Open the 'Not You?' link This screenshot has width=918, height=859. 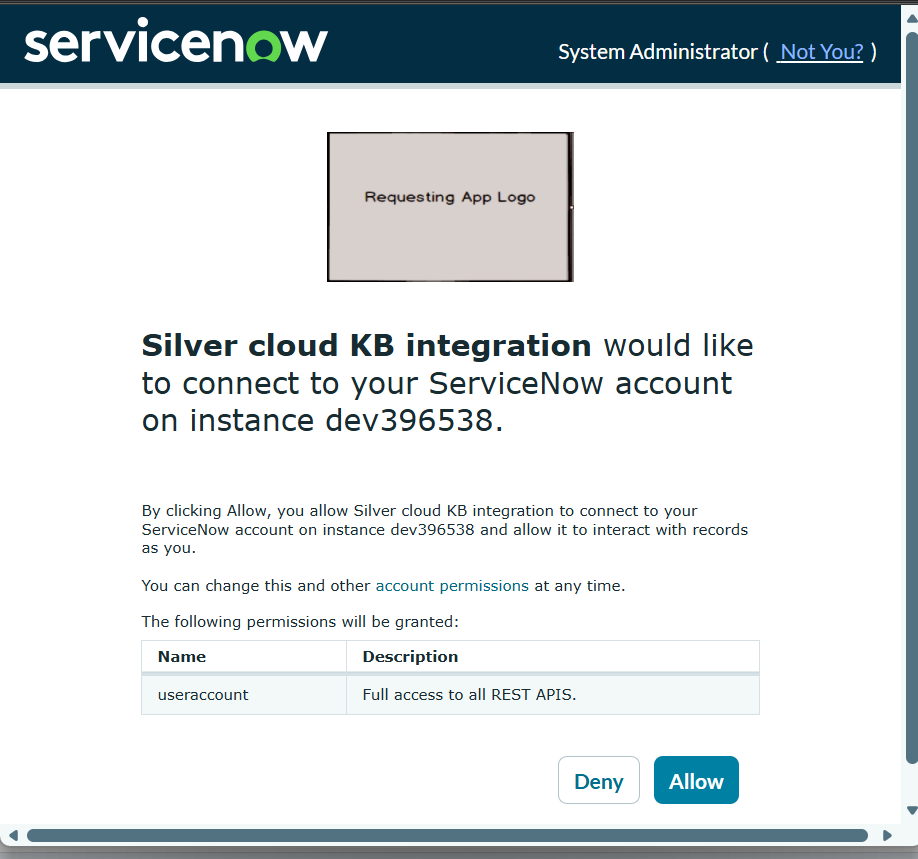820,52
